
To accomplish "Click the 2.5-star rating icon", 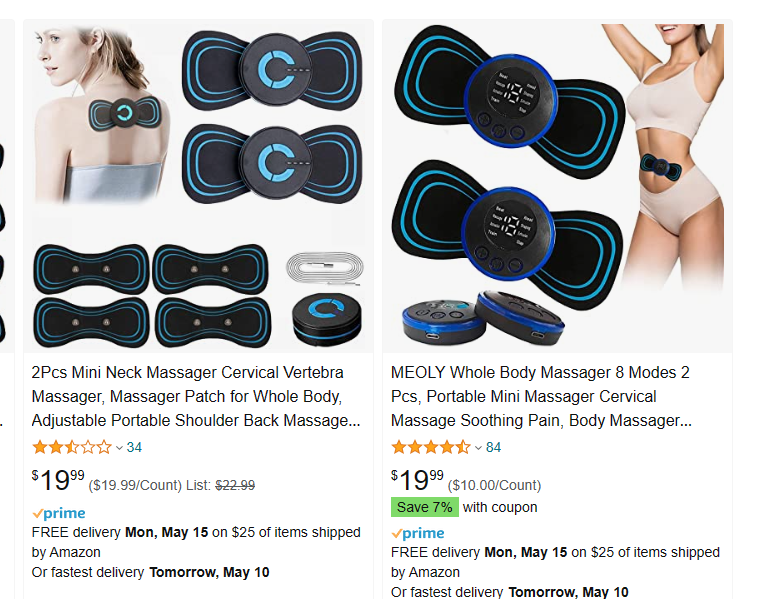I will click(x=72, y=447).
